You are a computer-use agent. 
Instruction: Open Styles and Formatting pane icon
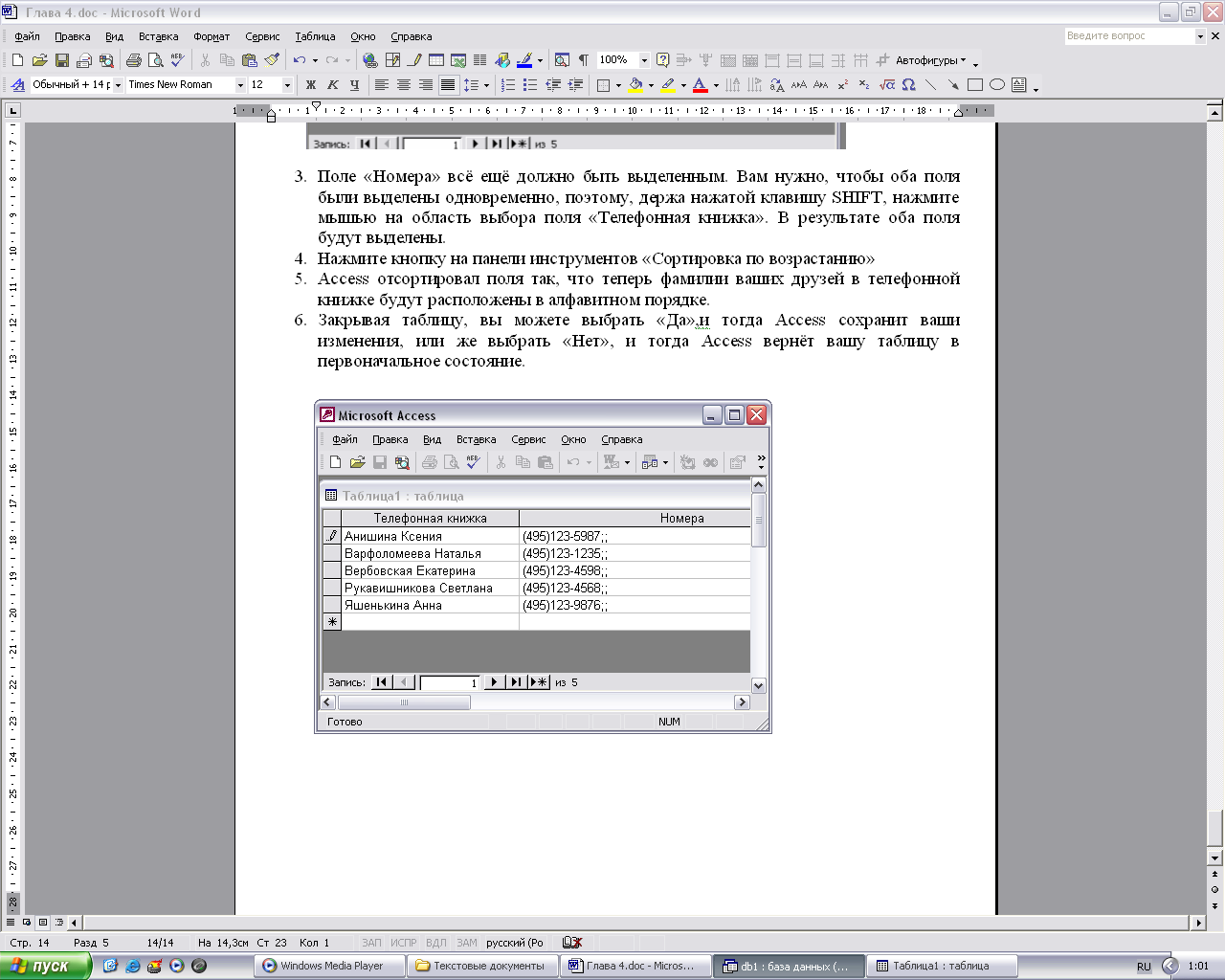[x=18, y=85]
